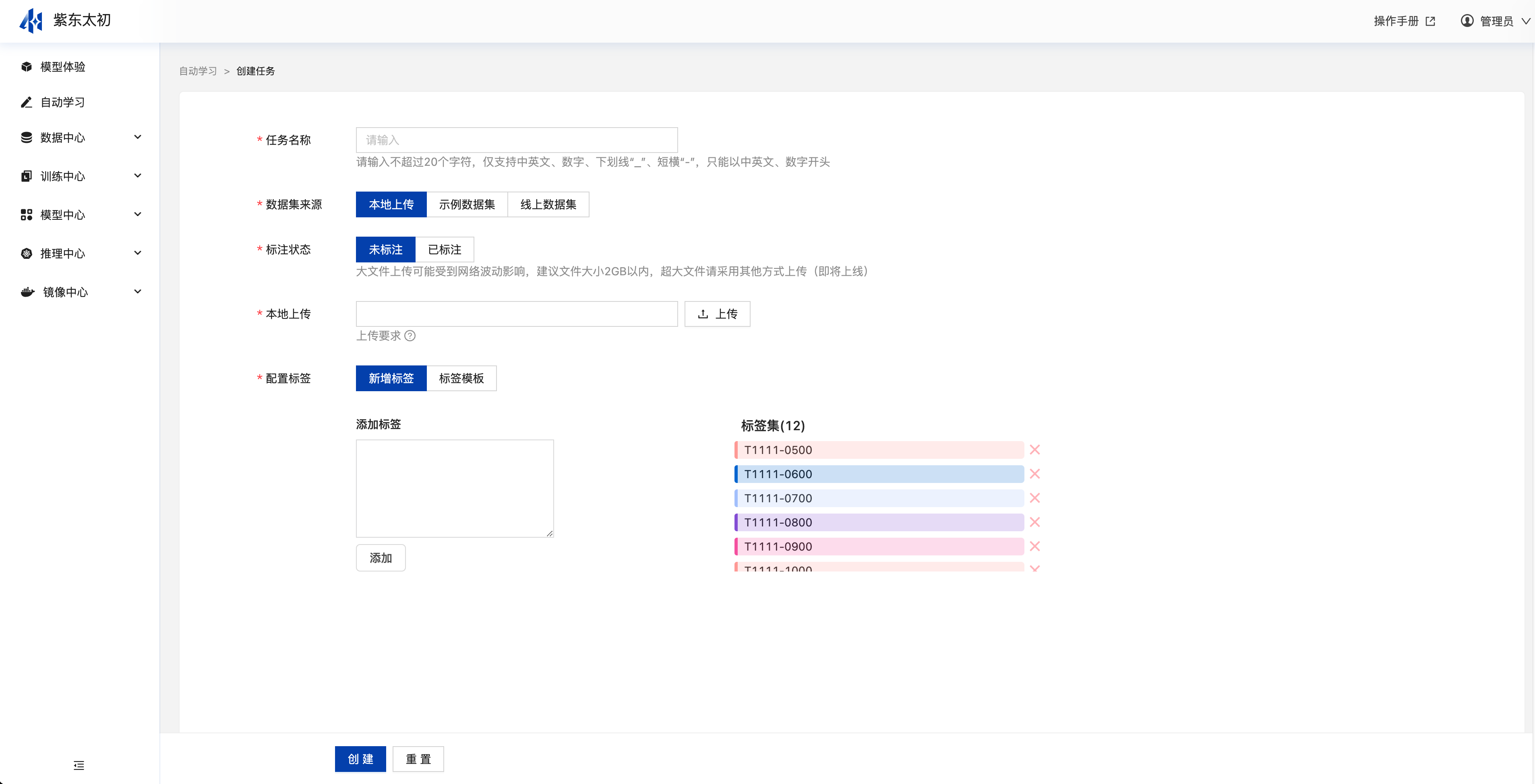Open the 操作手册 link
Viewport: 1535px width, 784px height.
pyautogui.click(x=1396, y=21)
